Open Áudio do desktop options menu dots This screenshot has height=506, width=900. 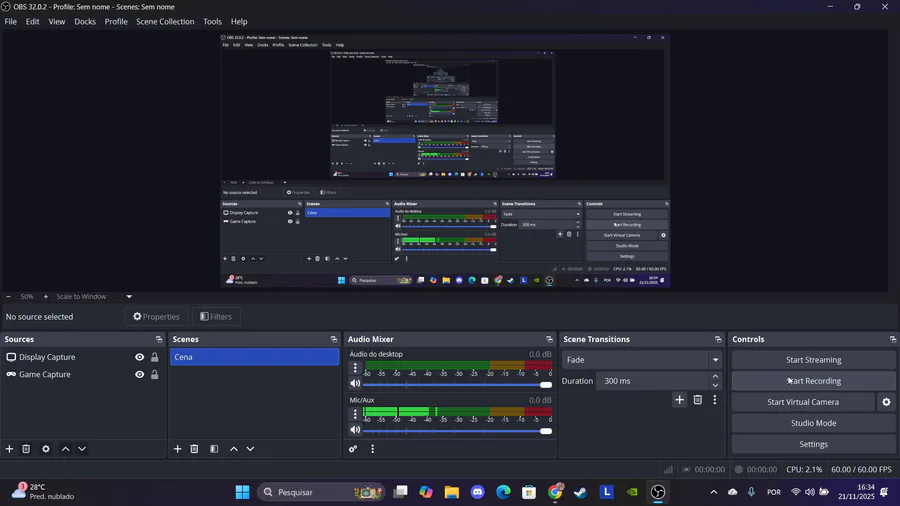coord(355,367)
